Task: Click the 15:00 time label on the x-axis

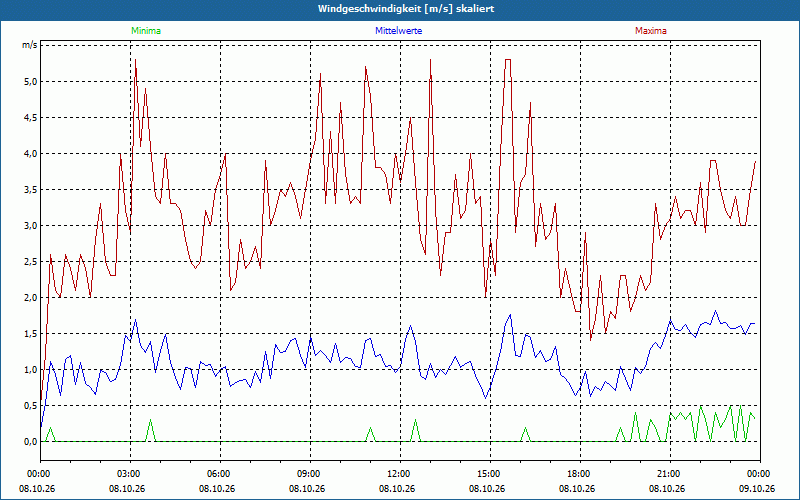Action: tap(490, 474)
